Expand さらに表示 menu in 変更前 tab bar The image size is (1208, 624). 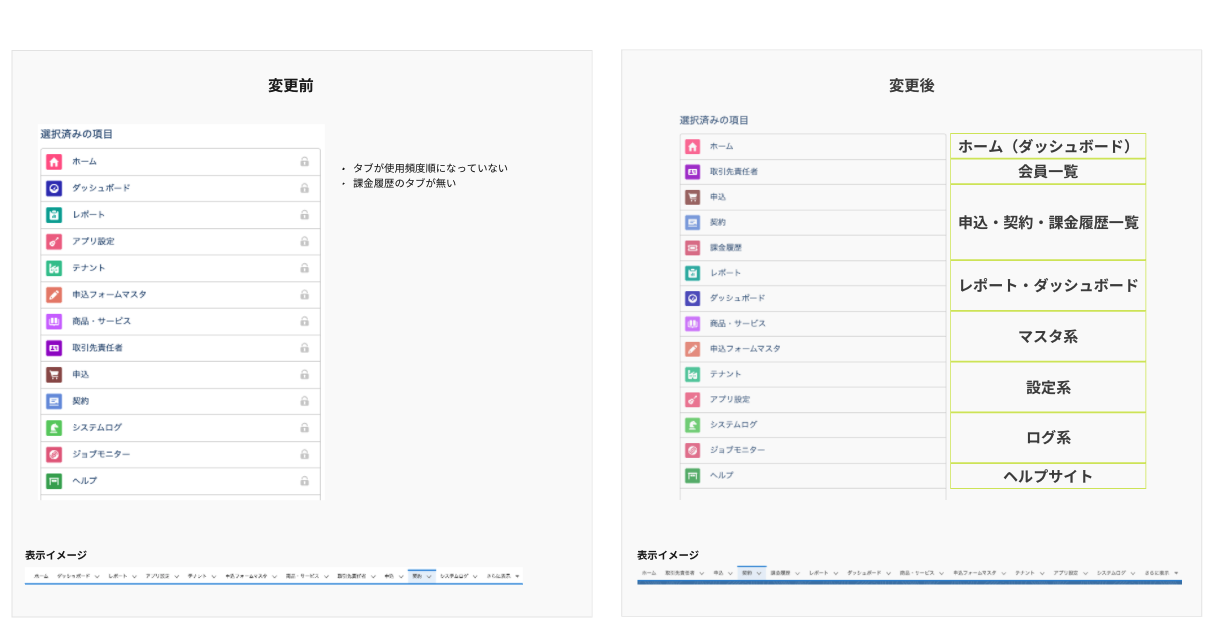coord(517,577)
